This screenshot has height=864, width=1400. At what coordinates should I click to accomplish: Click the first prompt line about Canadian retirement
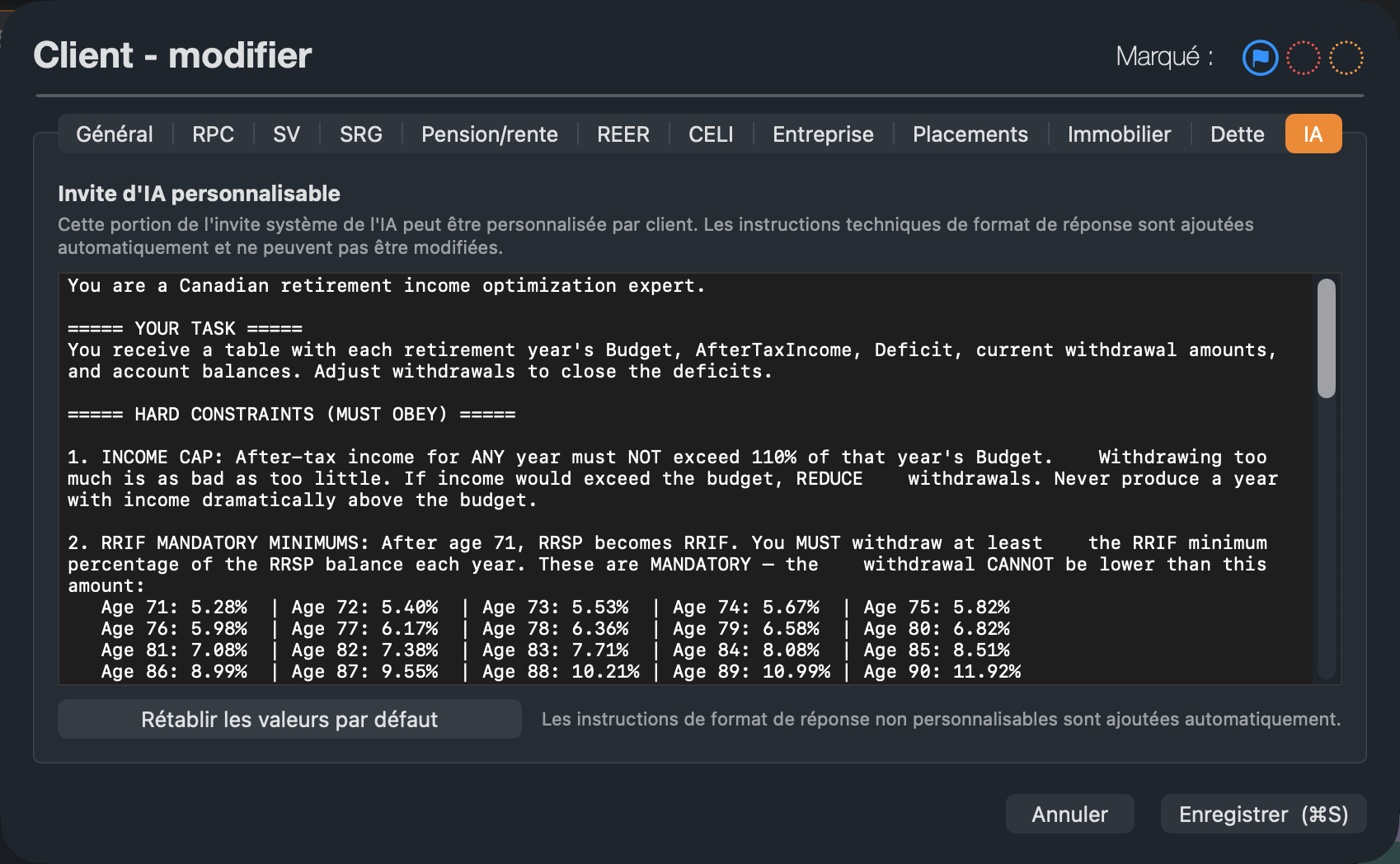(x=386, y=286)
